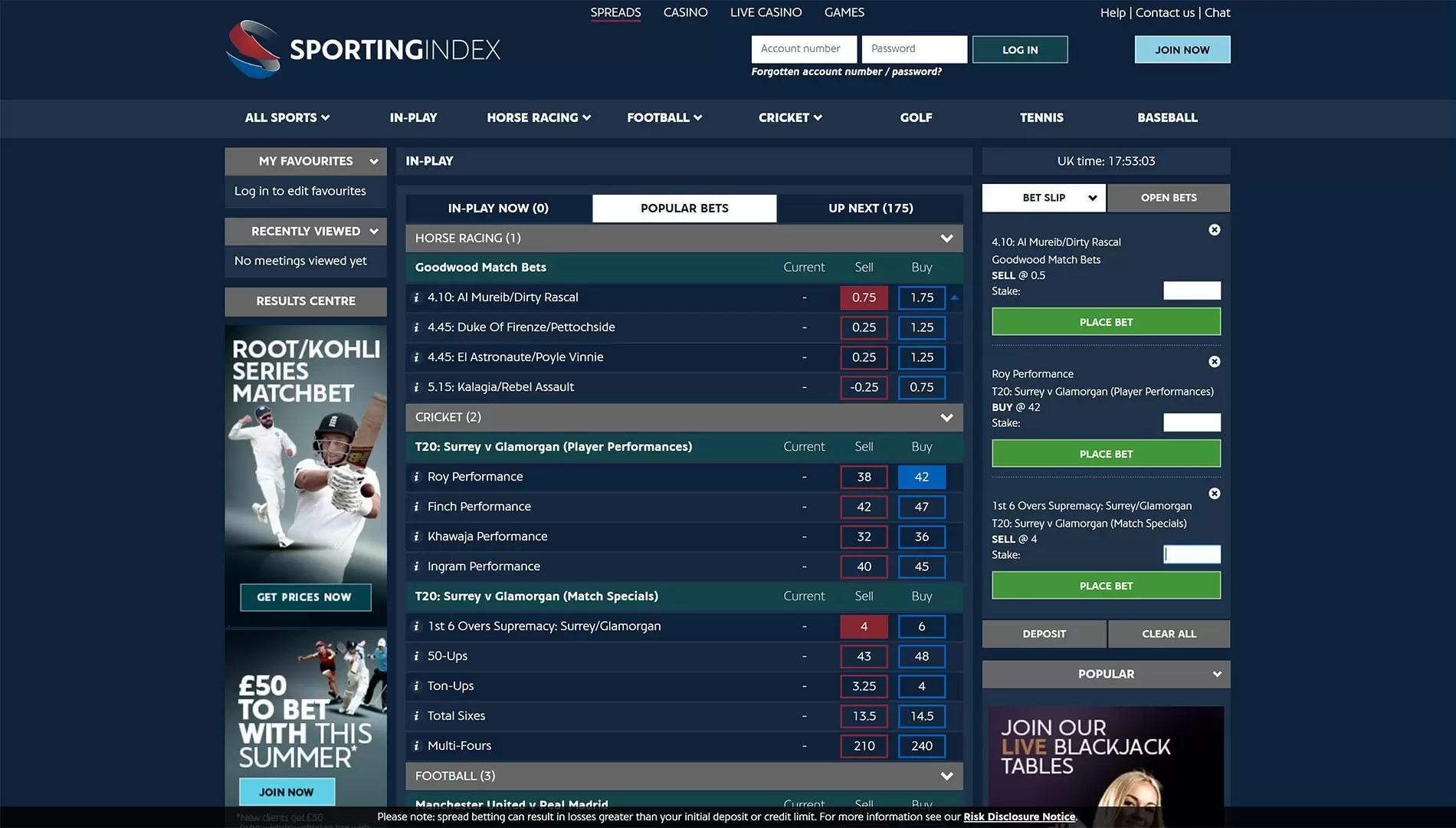1456x828 pixels.
Task: Open the In-Play nav item
Action: (x=413, y=118)
